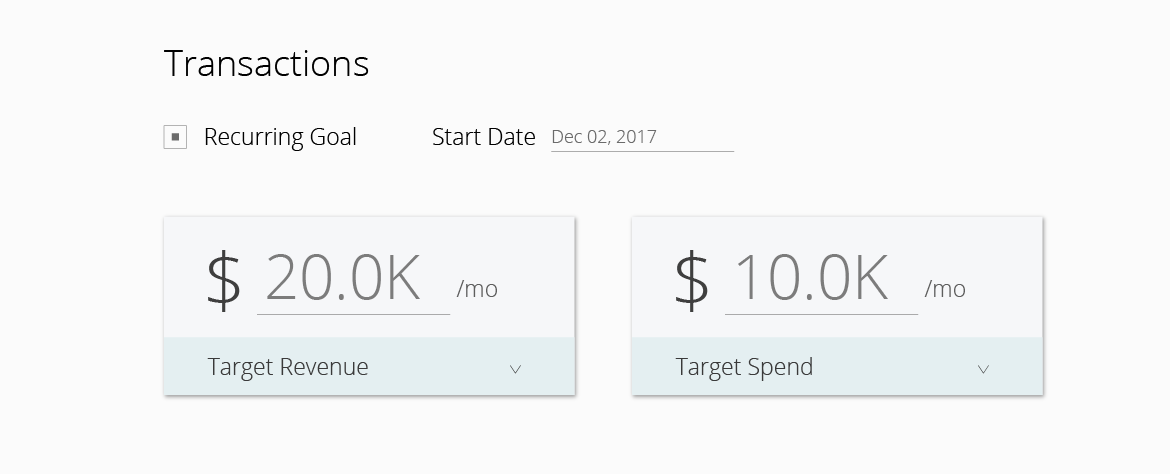
Task: Open the Start Date field
Action: (x=642, y=137)
